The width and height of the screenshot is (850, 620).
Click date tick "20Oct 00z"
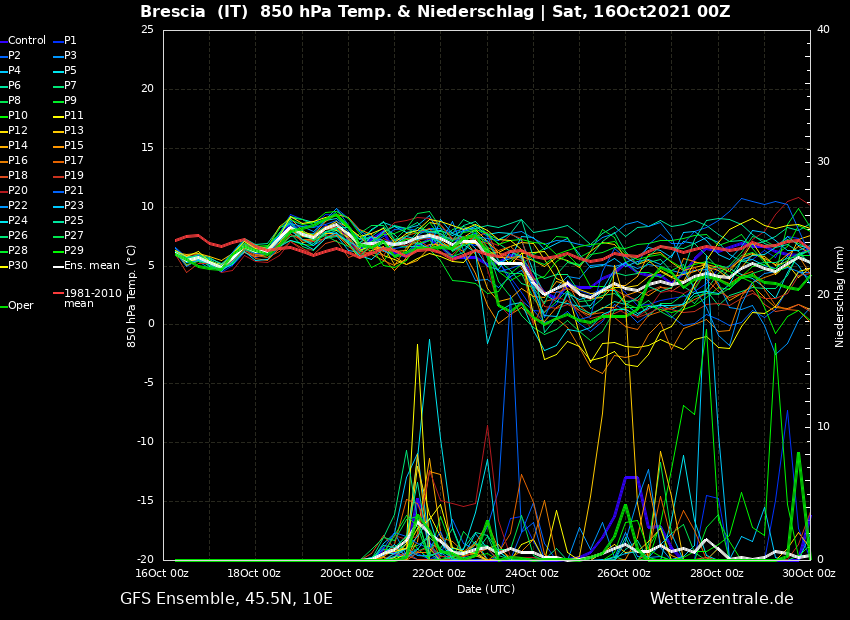tap(349, 573)
